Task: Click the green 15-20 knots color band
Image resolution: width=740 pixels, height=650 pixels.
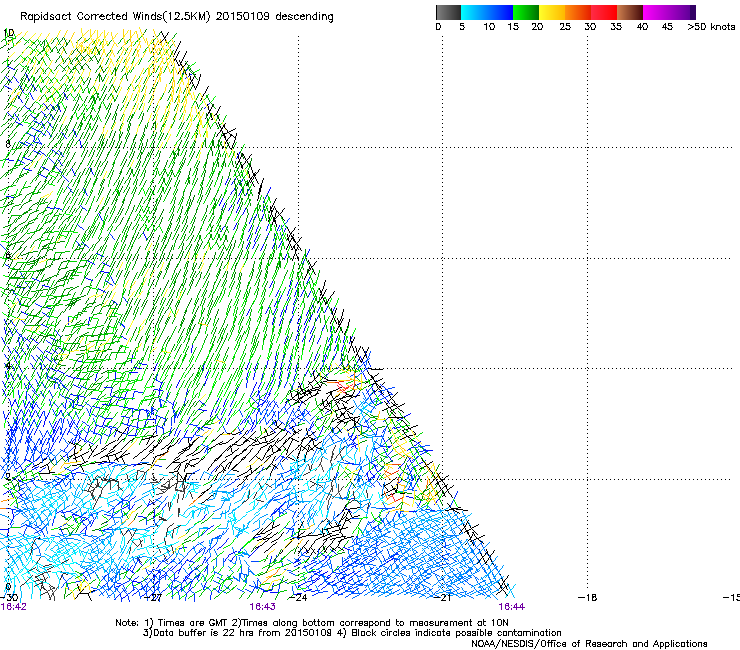Action: [x=526, y=12]
